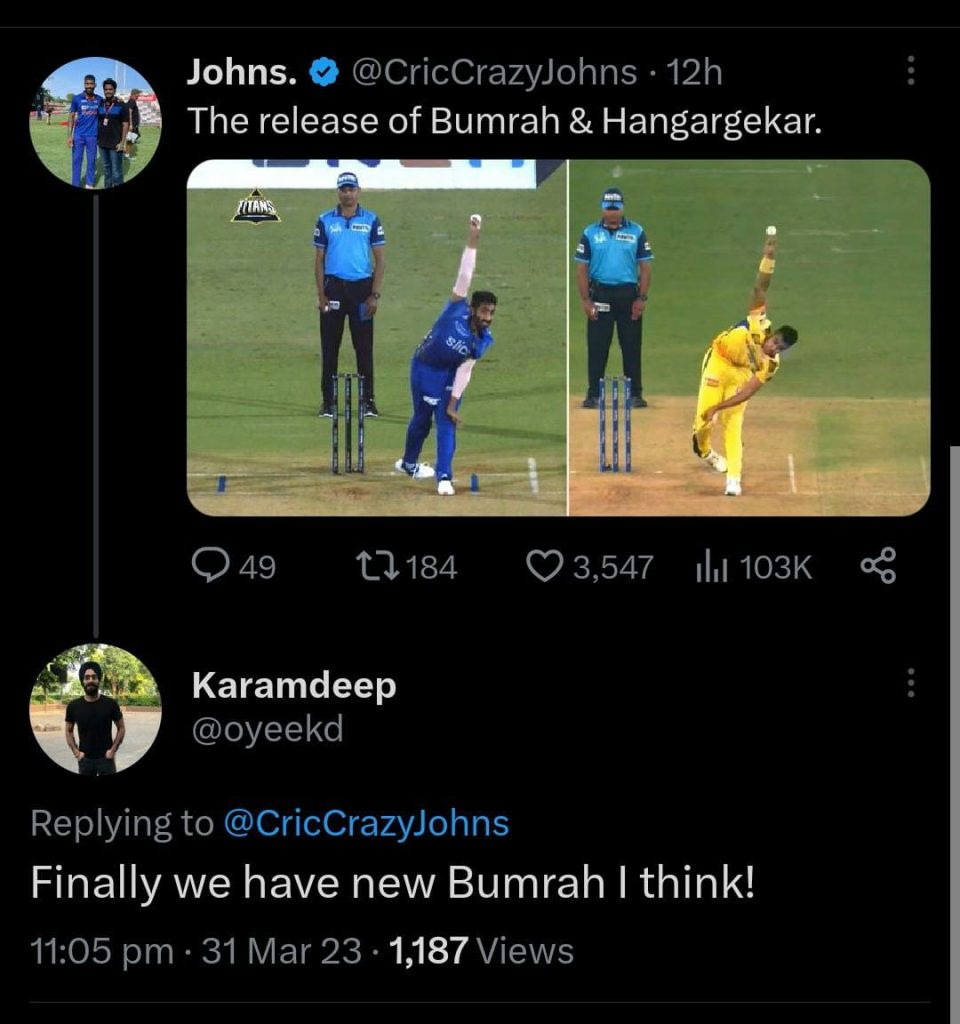Screen dimensions: 960x1024
Task: Open Karamdeep's profile picture avatar
Action: (x=95, y=709)
